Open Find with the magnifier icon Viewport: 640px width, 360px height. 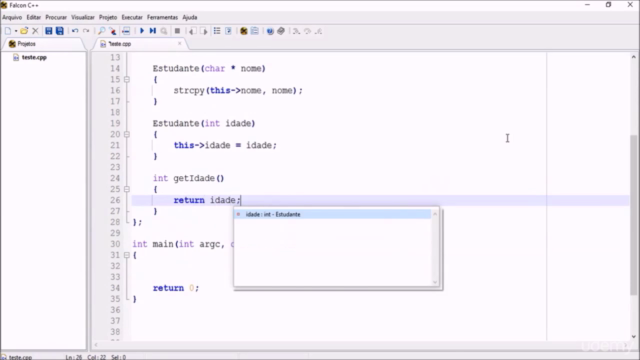(102, 31)
